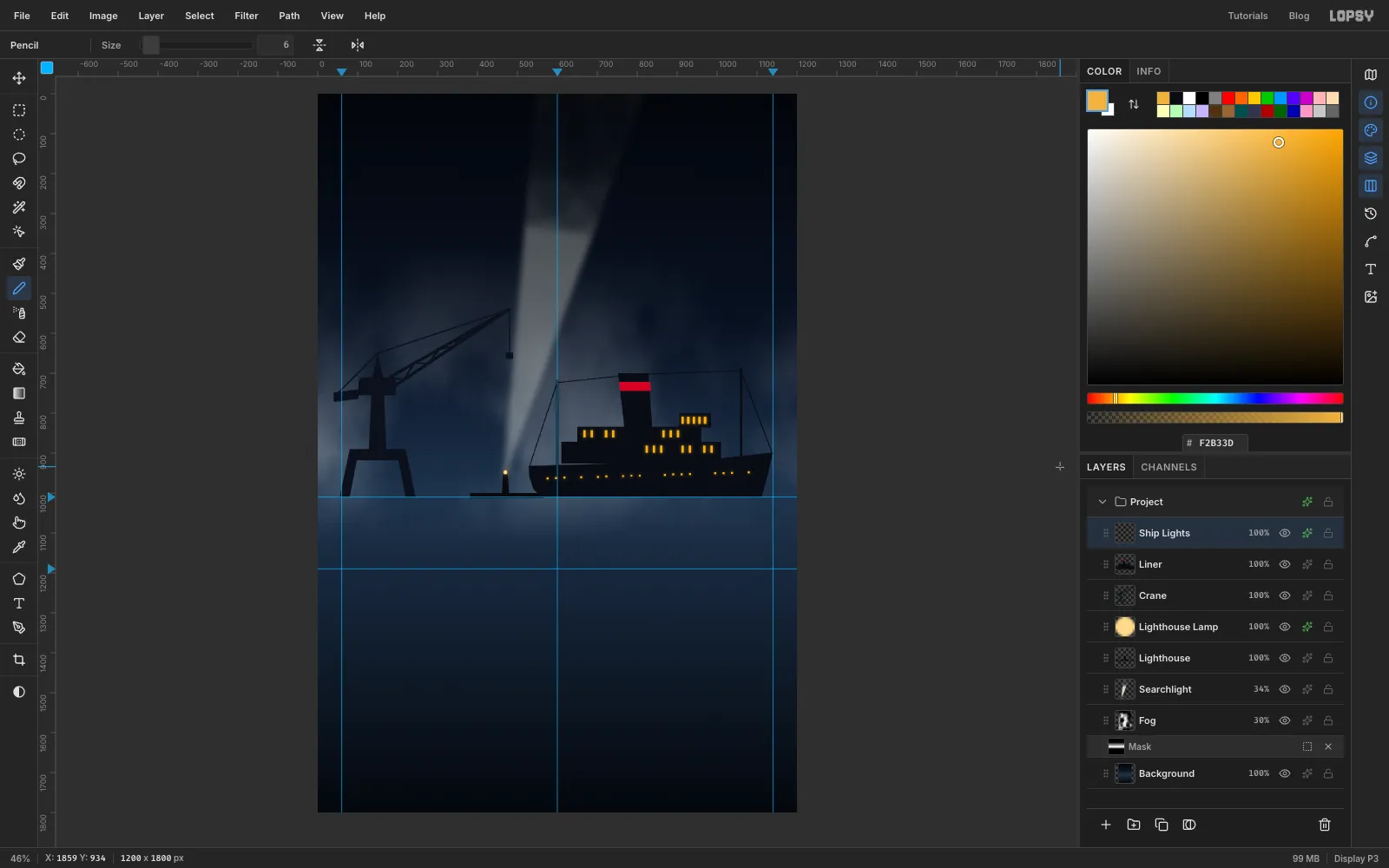
Task: Swap foreground and background colors
Action: coord(1134,104)
